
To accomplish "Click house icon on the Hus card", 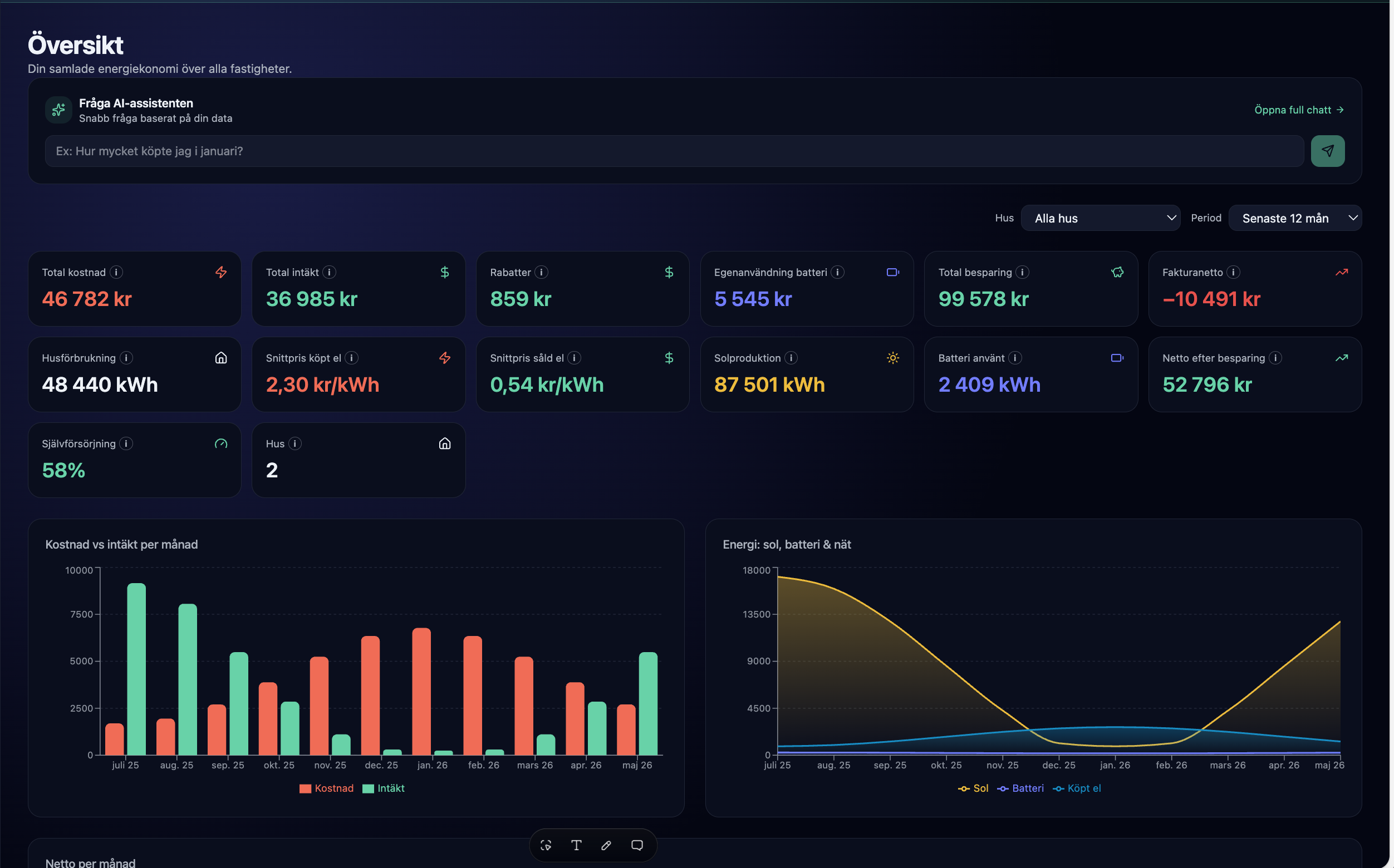I will coord(445,444).
